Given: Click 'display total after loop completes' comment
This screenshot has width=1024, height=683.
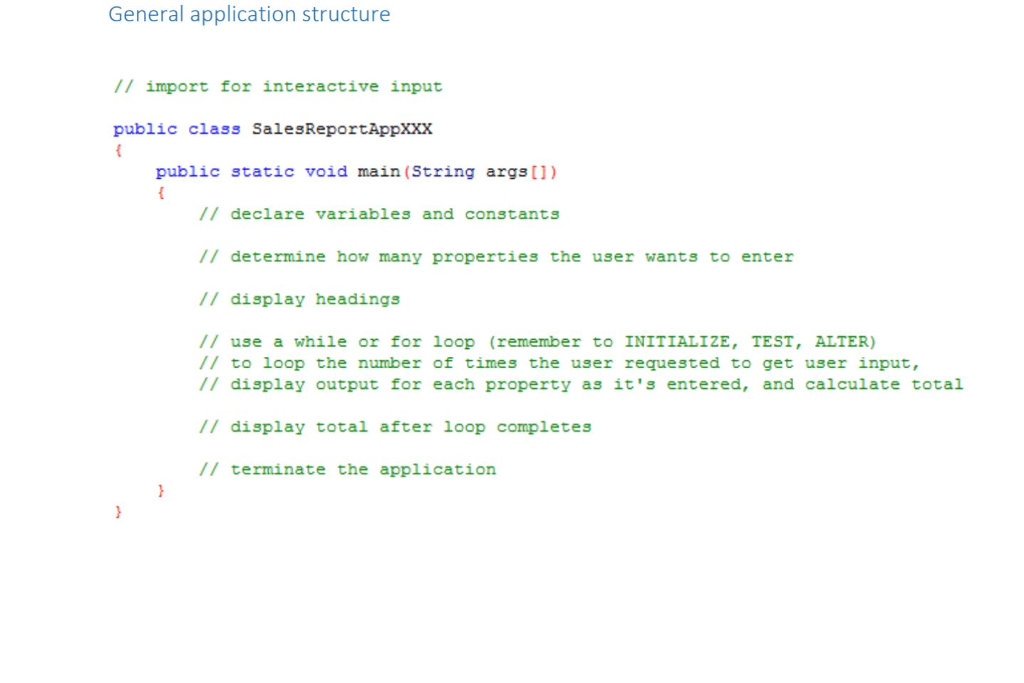Looking at the screenshot, I should (395, 426).
